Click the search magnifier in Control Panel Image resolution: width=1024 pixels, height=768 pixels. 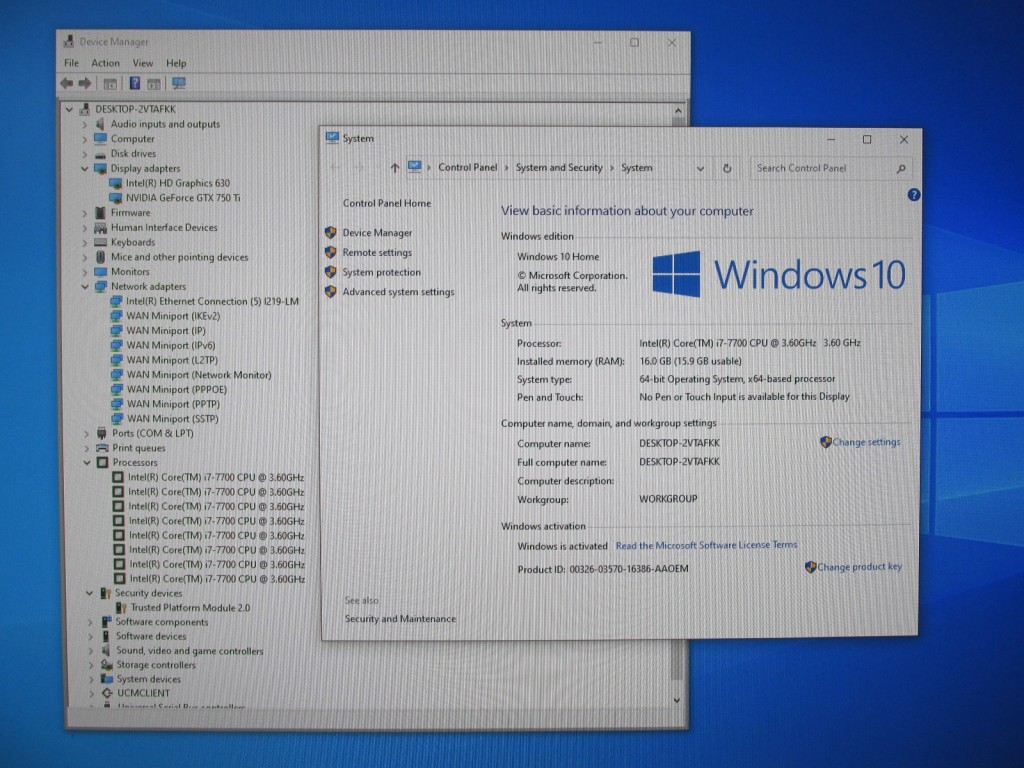coord(901,168)
